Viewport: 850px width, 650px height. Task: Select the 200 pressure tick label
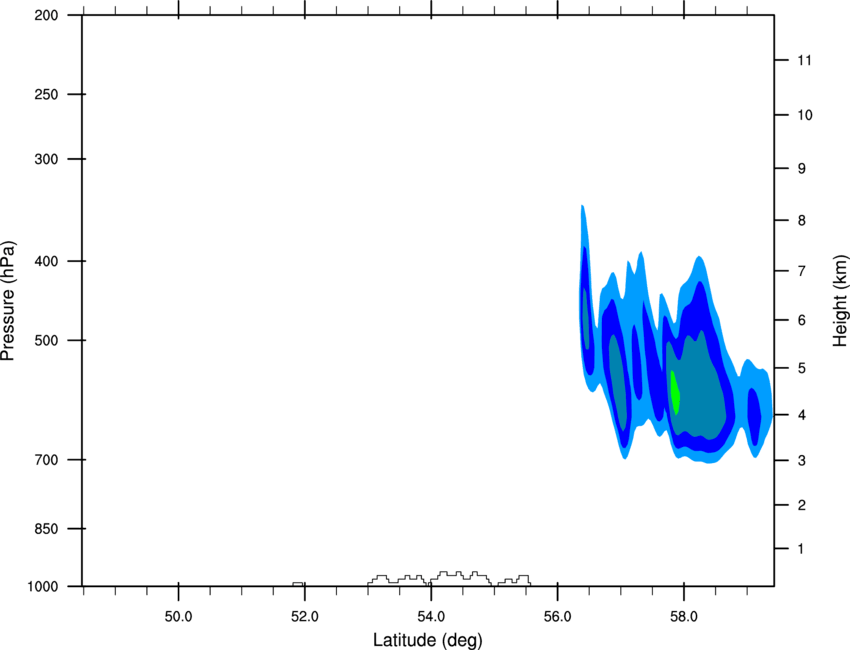click(x=46, y=16)
